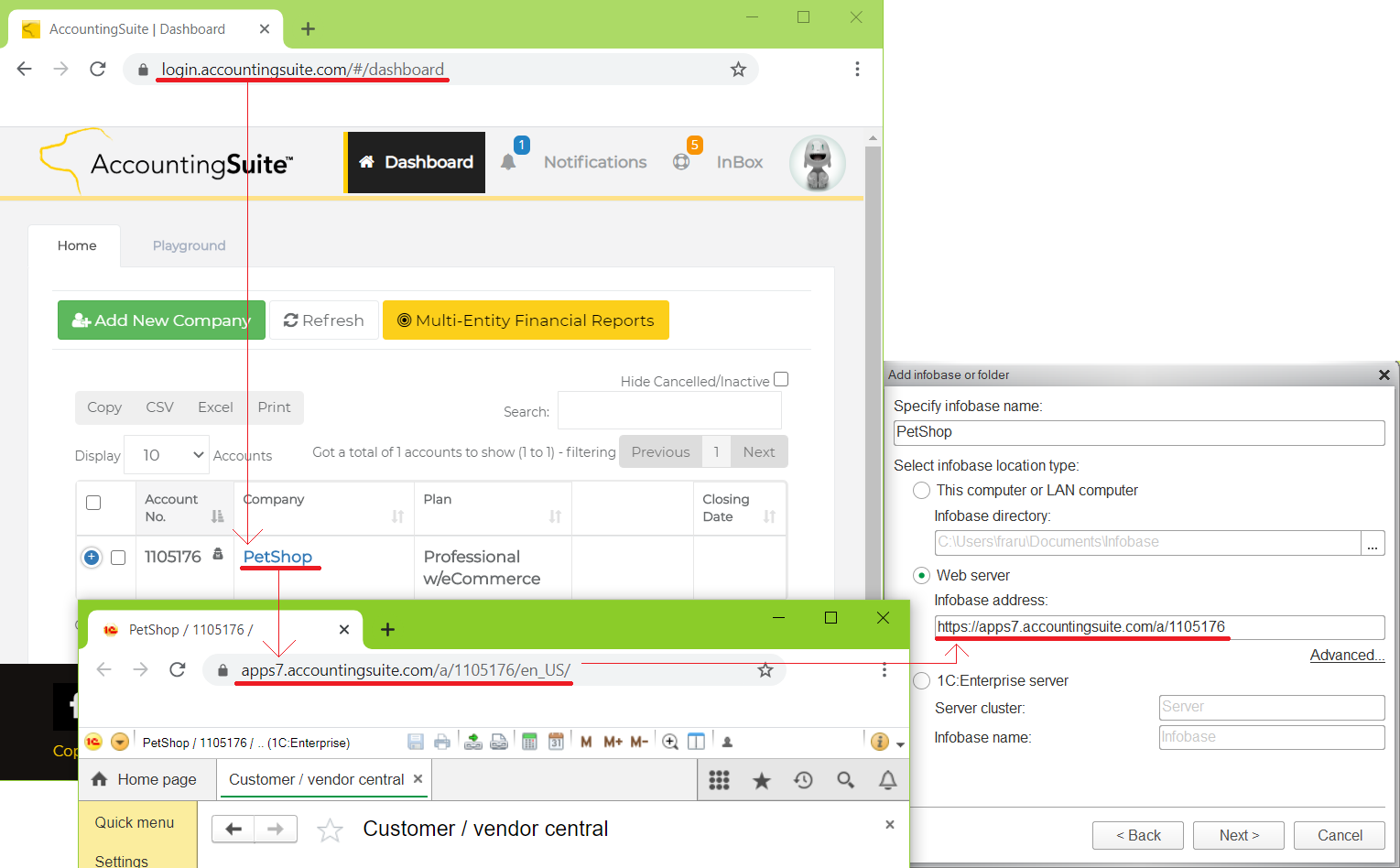This screenshot has height=868, width=1400.
Task: Open Favorites star in 1C tools panel
Action: [x=762, y=780]
